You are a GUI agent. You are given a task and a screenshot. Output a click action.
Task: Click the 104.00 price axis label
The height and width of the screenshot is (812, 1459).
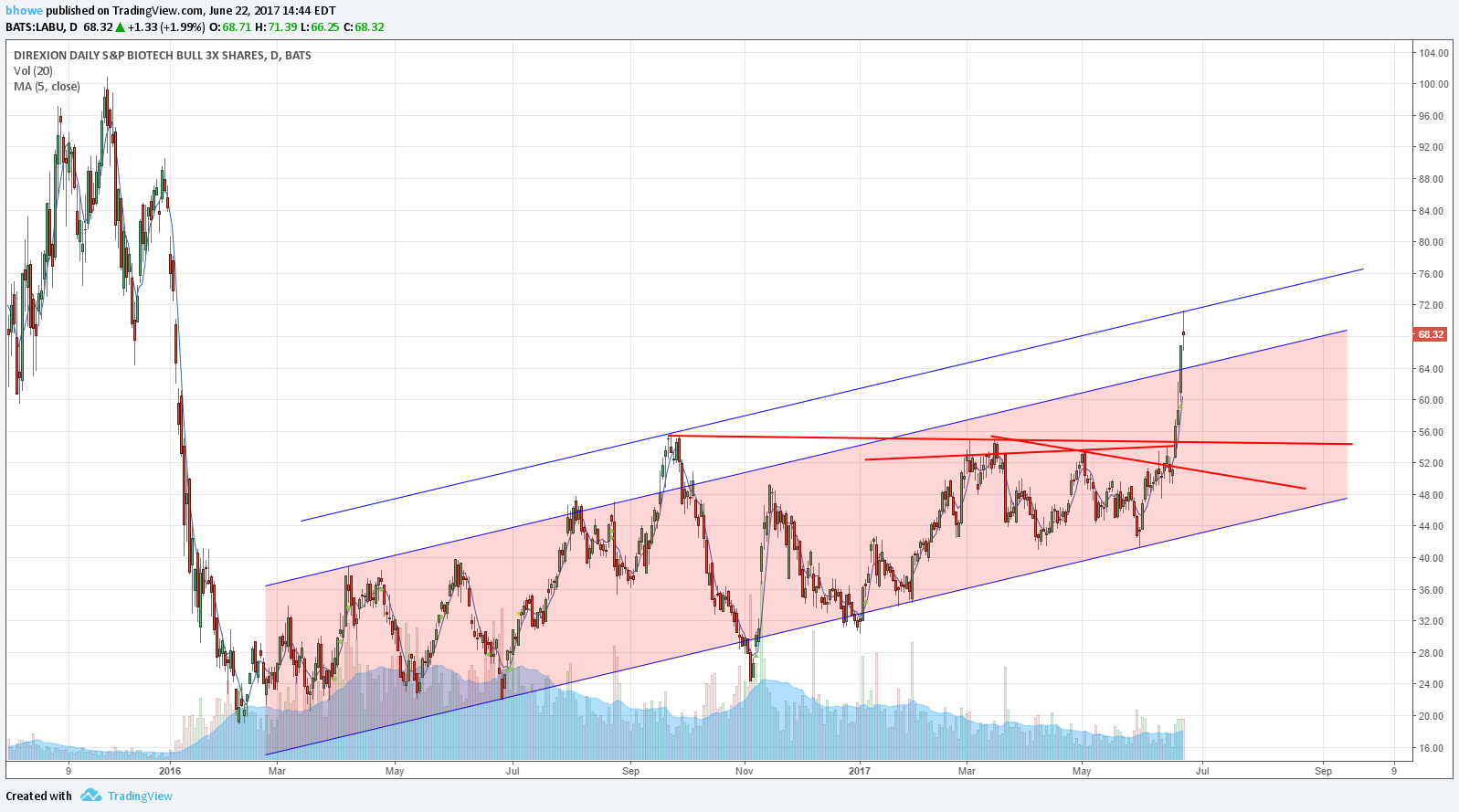point(1433,52)
